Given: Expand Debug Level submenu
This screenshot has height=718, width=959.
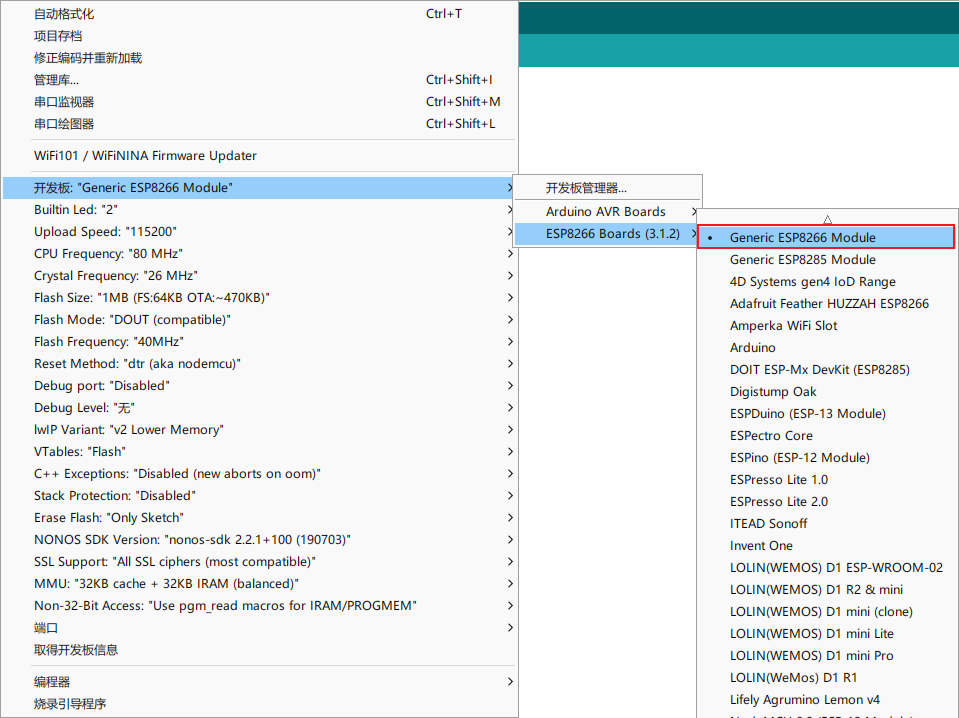Looking at the screenshot, I should click(x=260, y=408).
